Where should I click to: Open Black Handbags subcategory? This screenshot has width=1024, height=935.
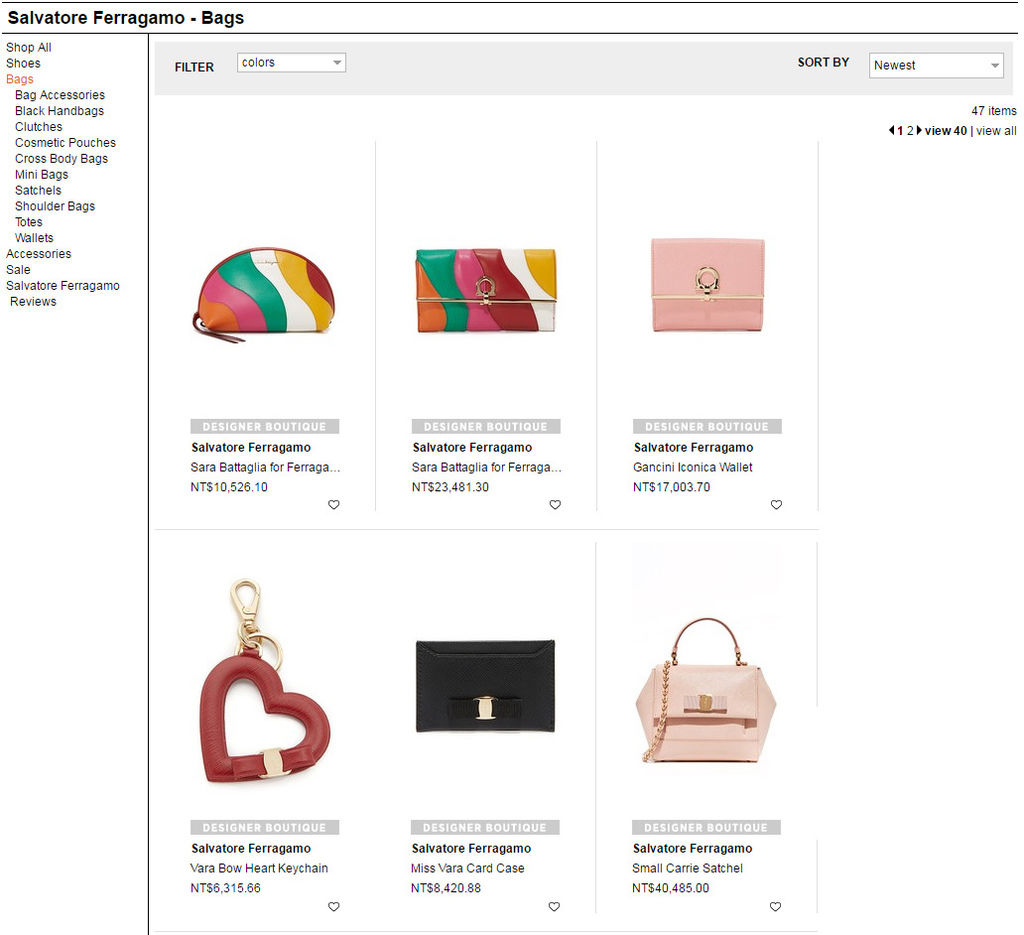click(x=59, y=111)
